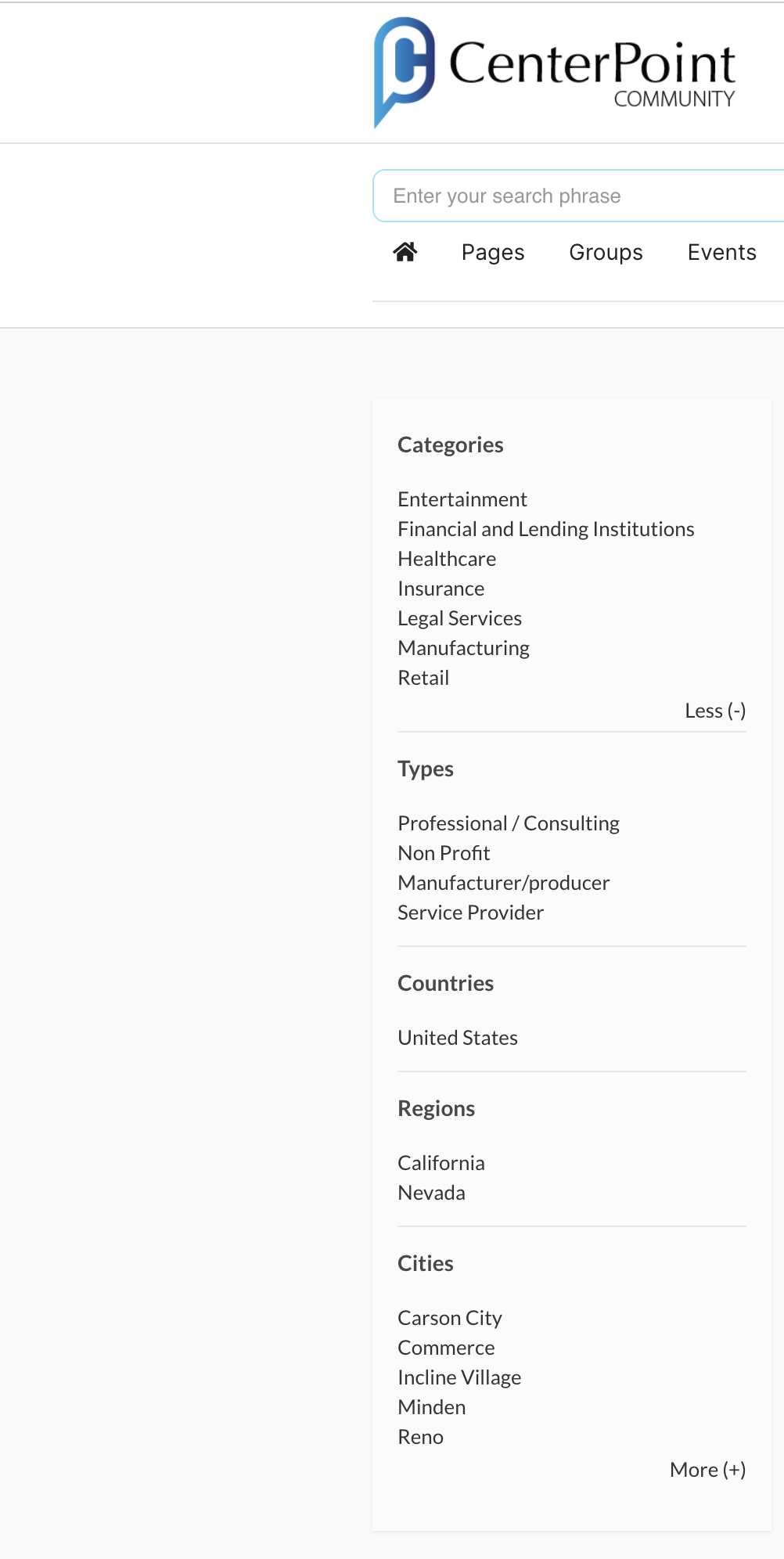The width and height of the screenshot is (784, 1559).
Task: Open the Groups tab
Action: [x=606, y=252]
